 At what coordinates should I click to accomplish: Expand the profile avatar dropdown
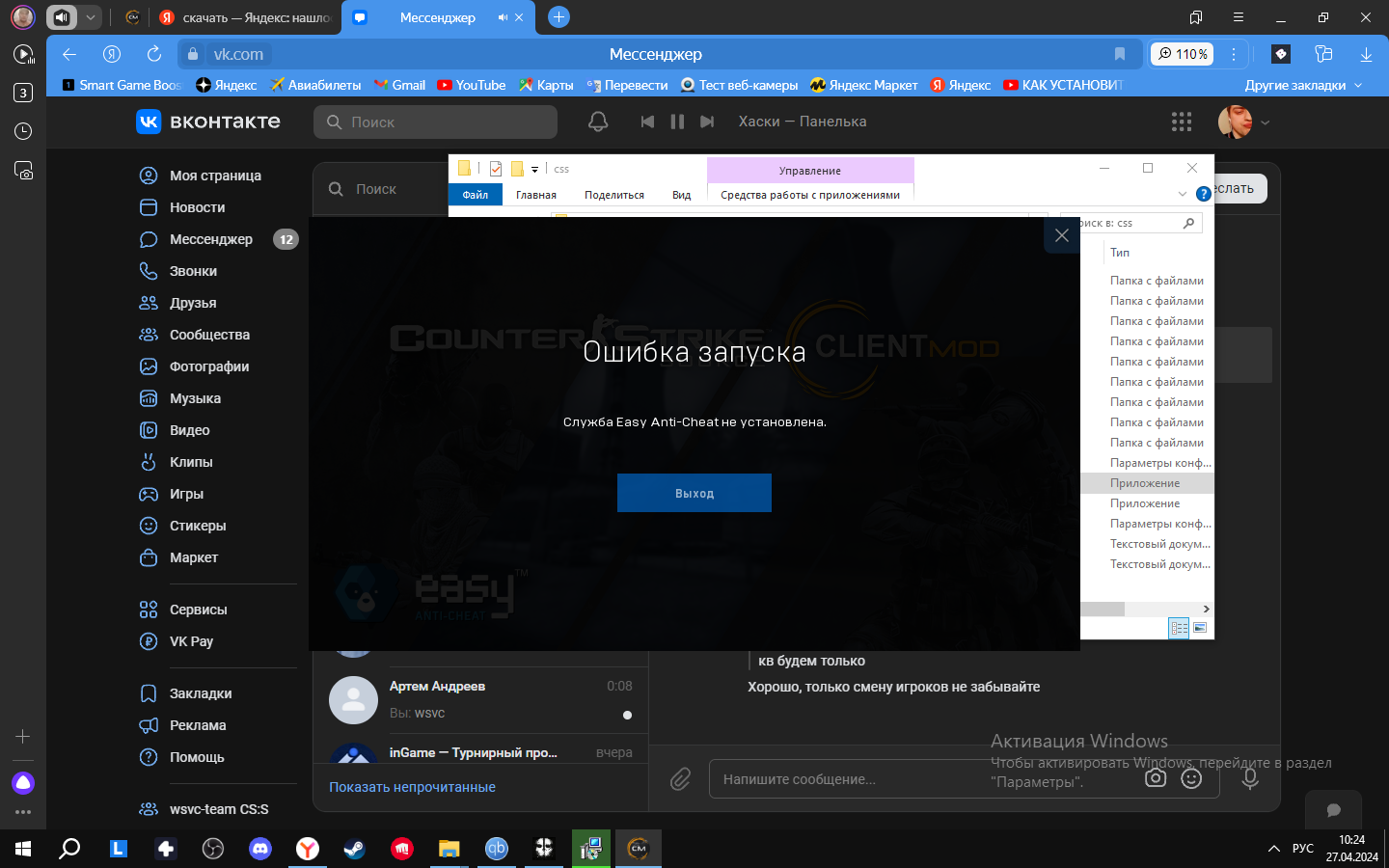[1265, 122]
